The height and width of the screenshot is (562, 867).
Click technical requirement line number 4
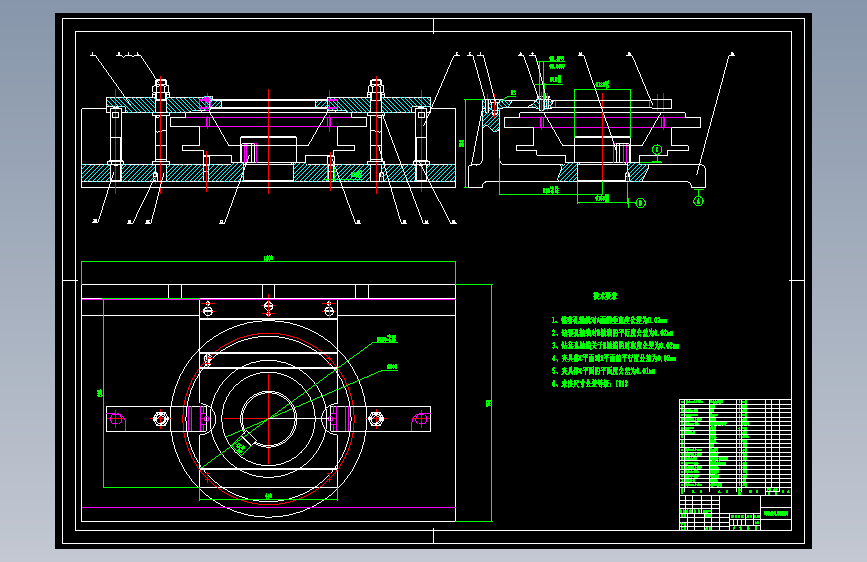[614, 358]
